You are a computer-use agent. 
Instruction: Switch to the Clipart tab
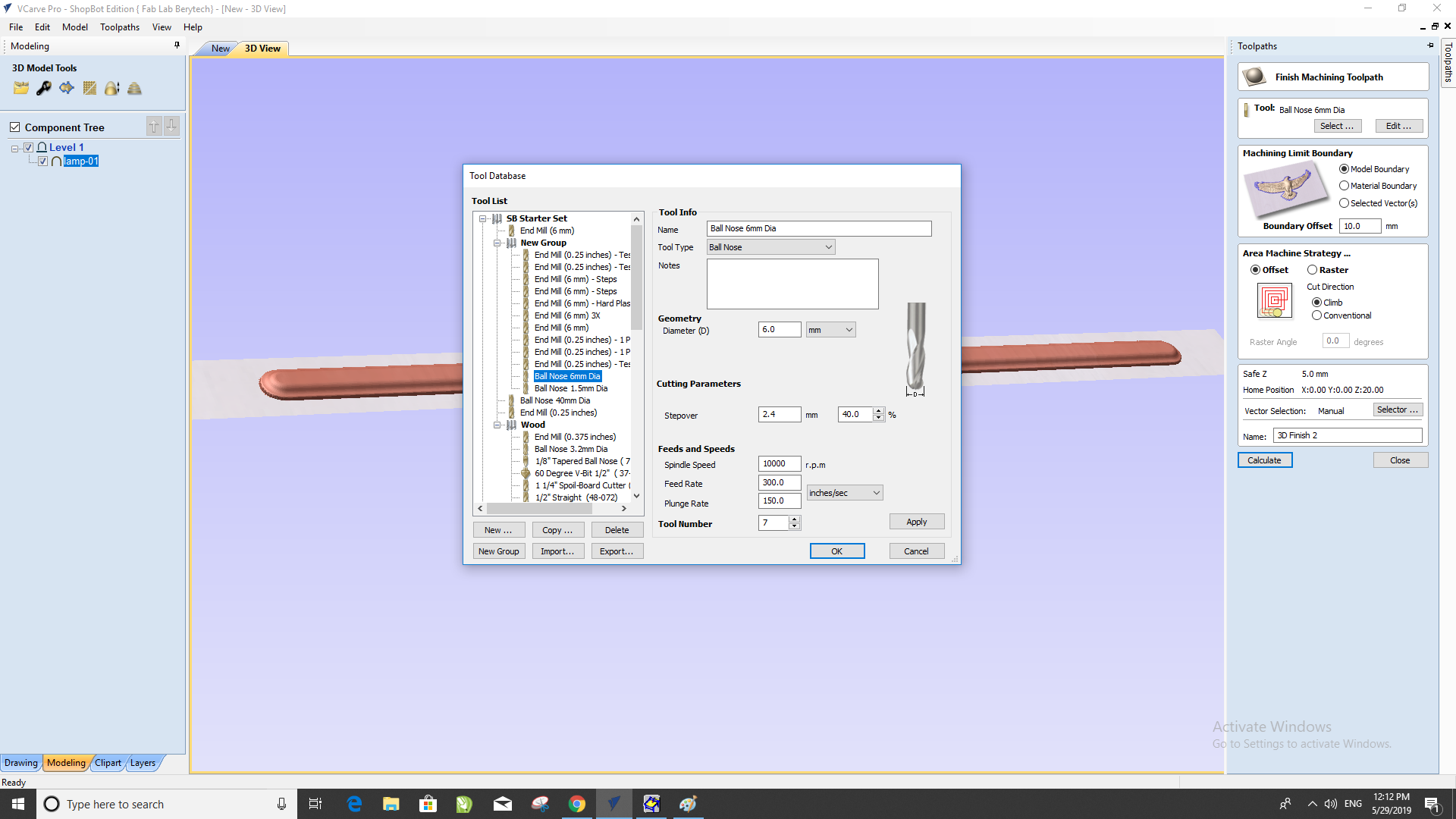[x=108, y=763]
